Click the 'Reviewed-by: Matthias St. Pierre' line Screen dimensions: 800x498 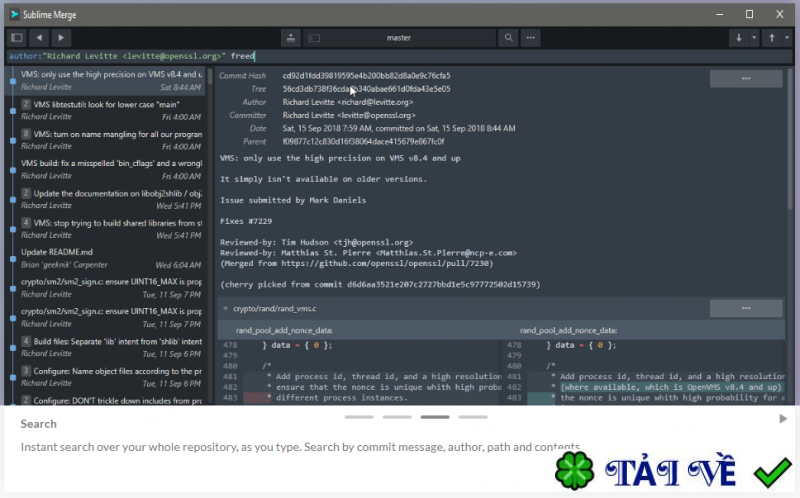368,253
